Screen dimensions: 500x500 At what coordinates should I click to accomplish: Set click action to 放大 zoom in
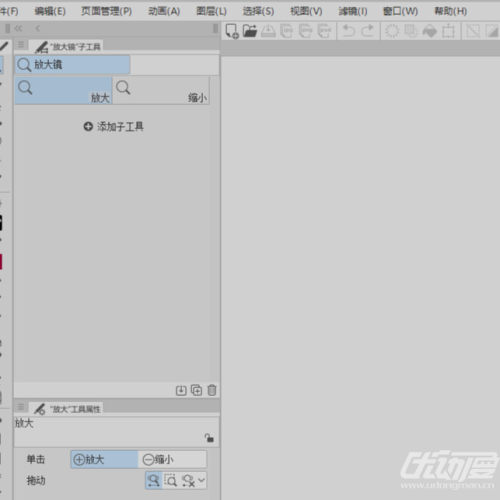pos(104,460)
